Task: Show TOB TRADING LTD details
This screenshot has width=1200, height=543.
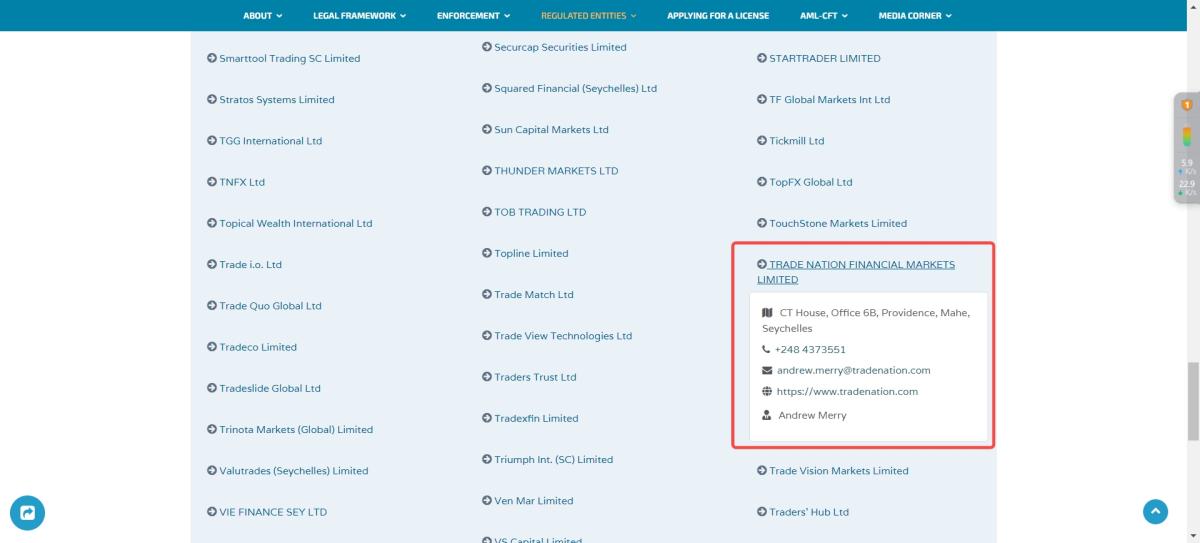Action: pos(534,212)
